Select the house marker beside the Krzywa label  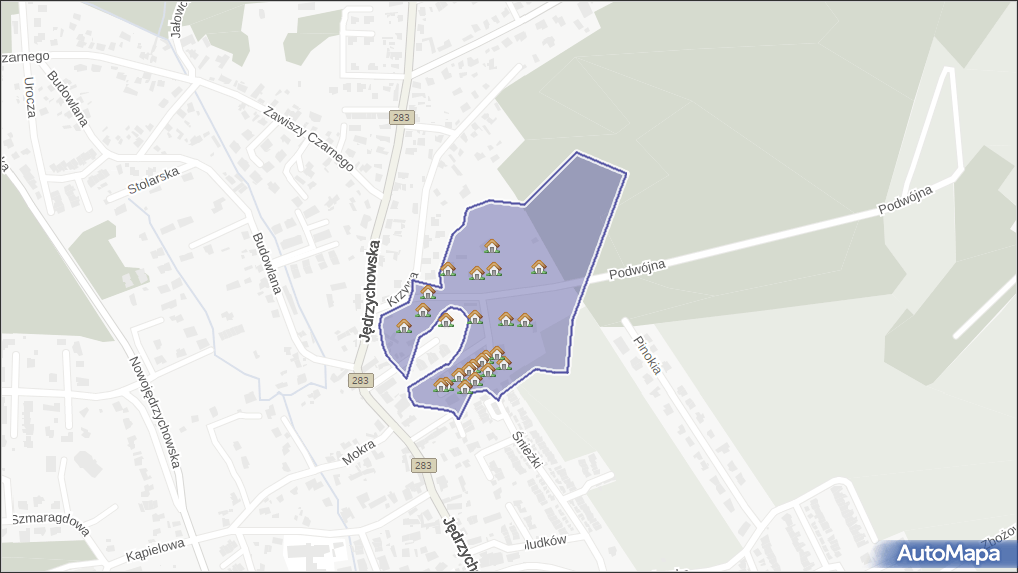click(x=428, y=292)
